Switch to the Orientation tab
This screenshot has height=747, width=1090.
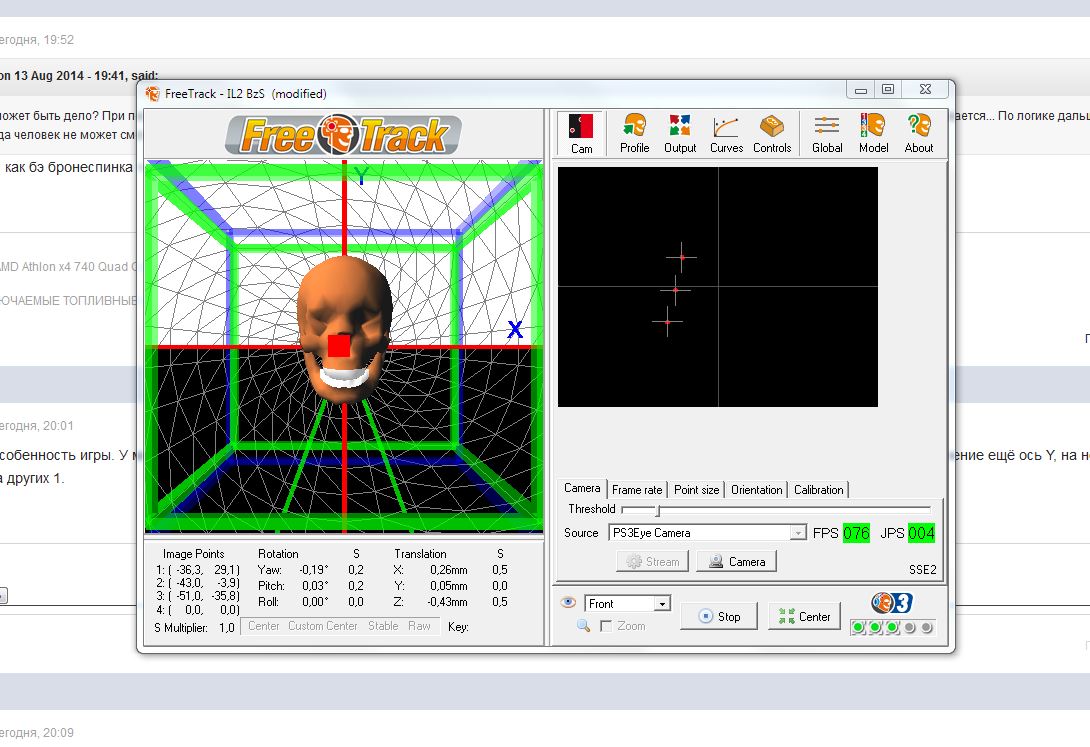[756, 490]
